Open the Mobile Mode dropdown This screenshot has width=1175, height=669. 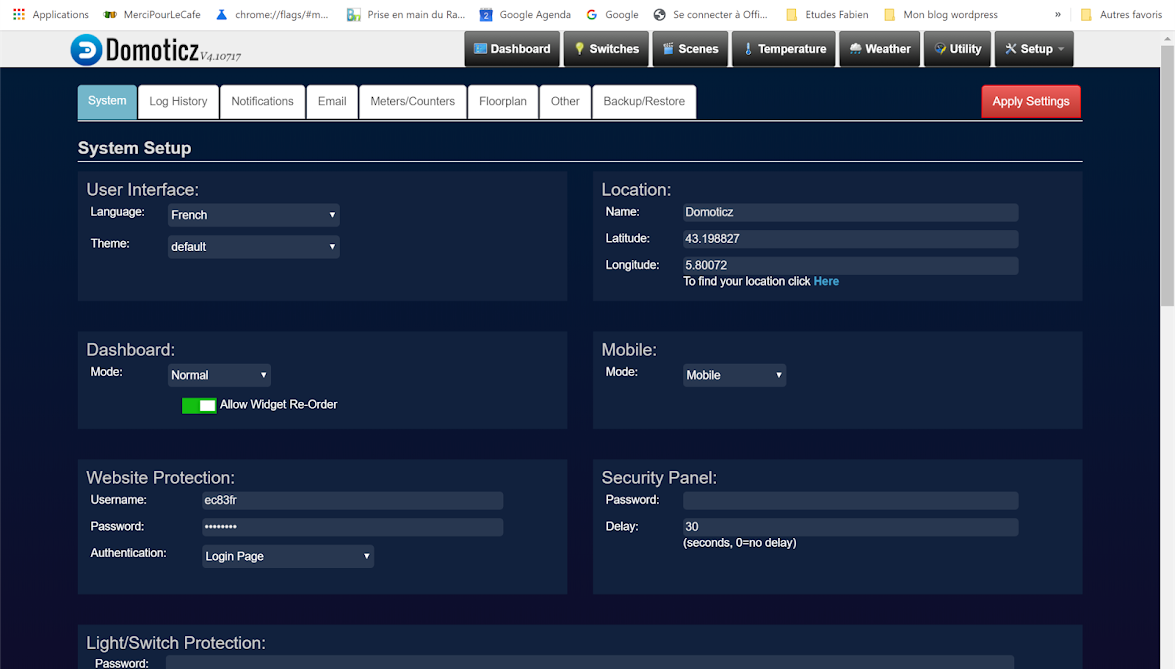click(734, 375)
